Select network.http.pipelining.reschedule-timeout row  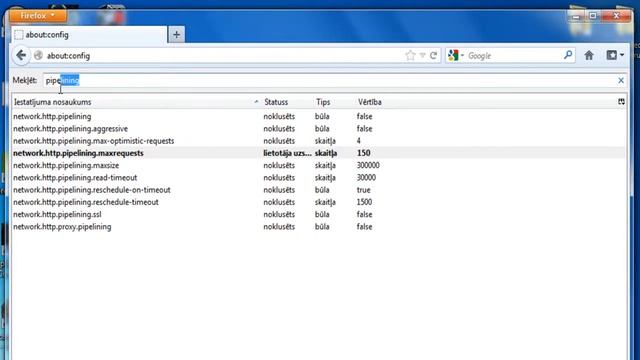(x=319, y=202)
